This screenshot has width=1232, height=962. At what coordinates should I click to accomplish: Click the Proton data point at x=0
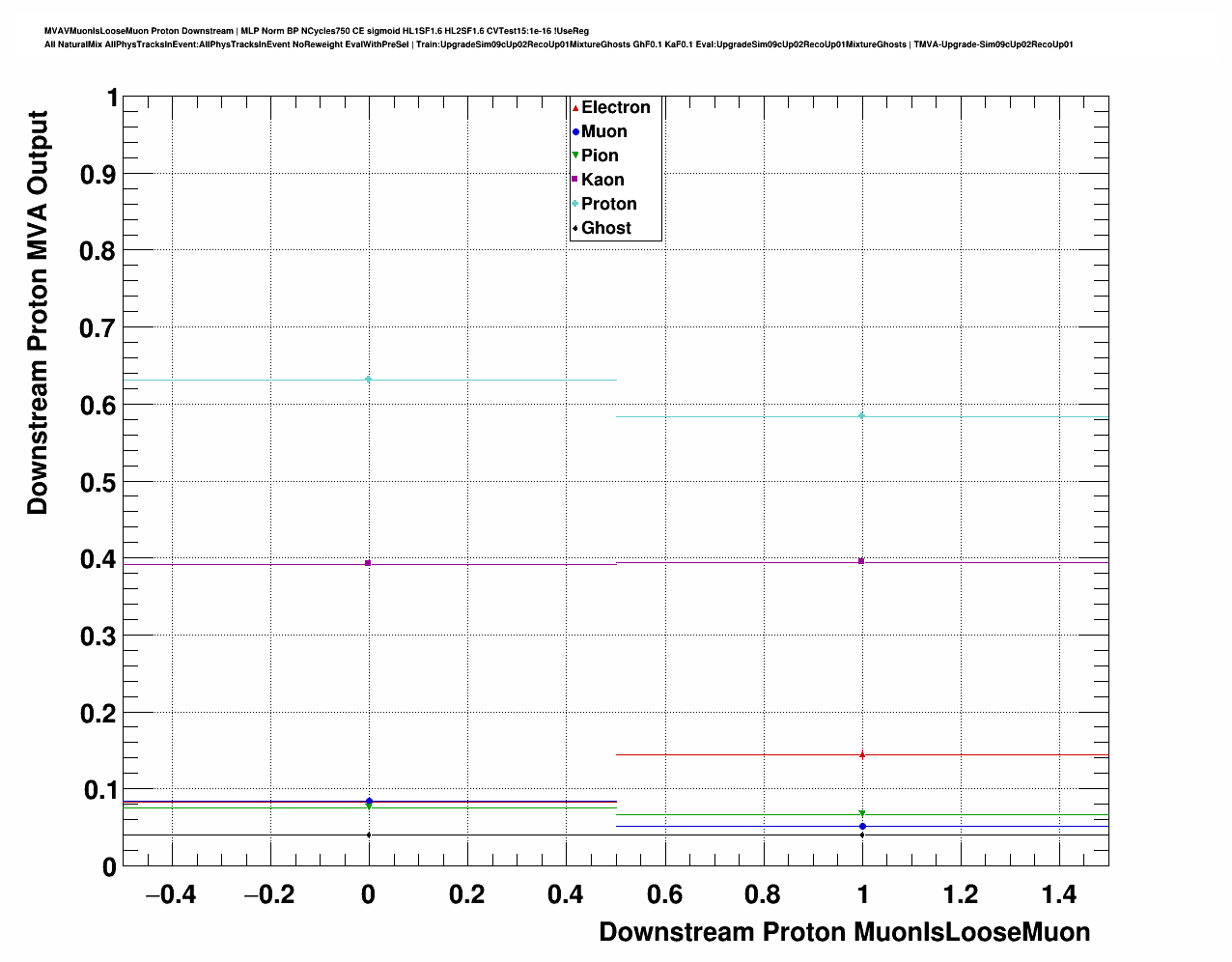click(x=369, y=379)
